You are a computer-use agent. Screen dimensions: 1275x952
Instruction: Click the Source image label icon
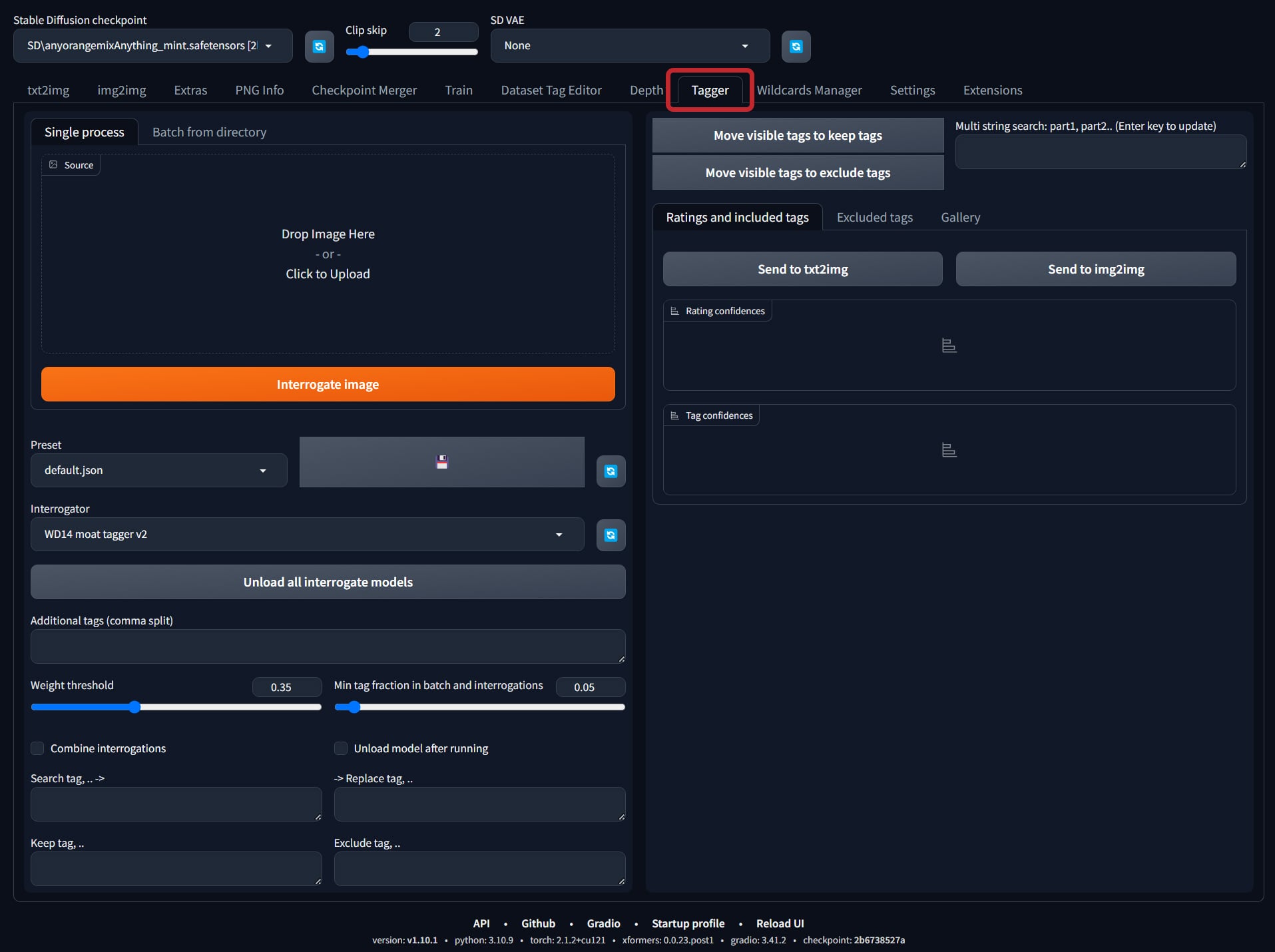point(53,164)
